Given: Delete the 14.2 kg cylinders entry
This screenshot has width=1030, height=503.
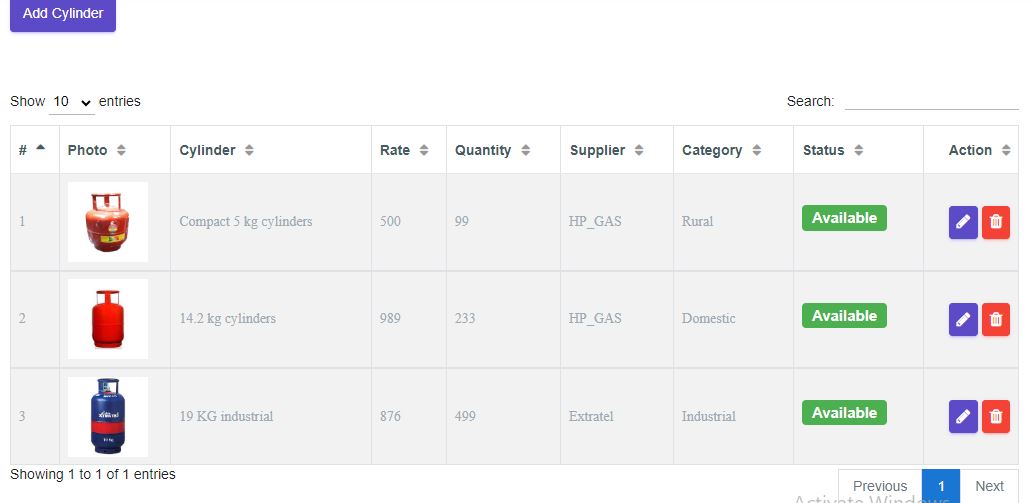Looking at the screenshot, I should [x=996, y=319].
